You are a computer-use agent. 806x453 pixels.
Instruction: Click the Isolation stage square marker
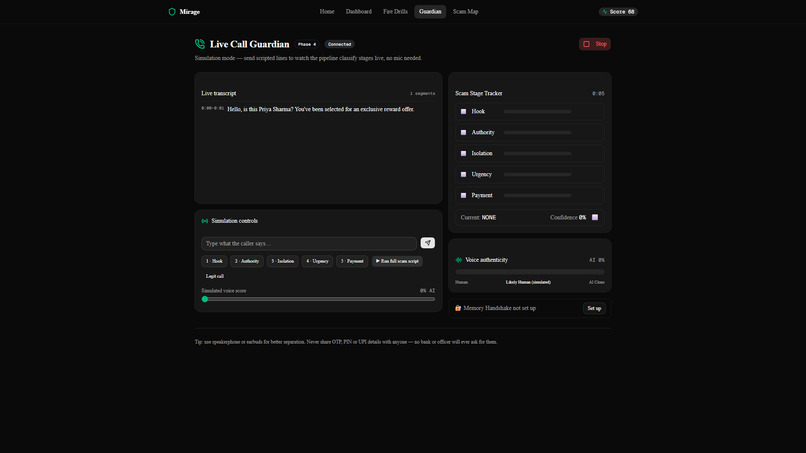coord(463,154)
